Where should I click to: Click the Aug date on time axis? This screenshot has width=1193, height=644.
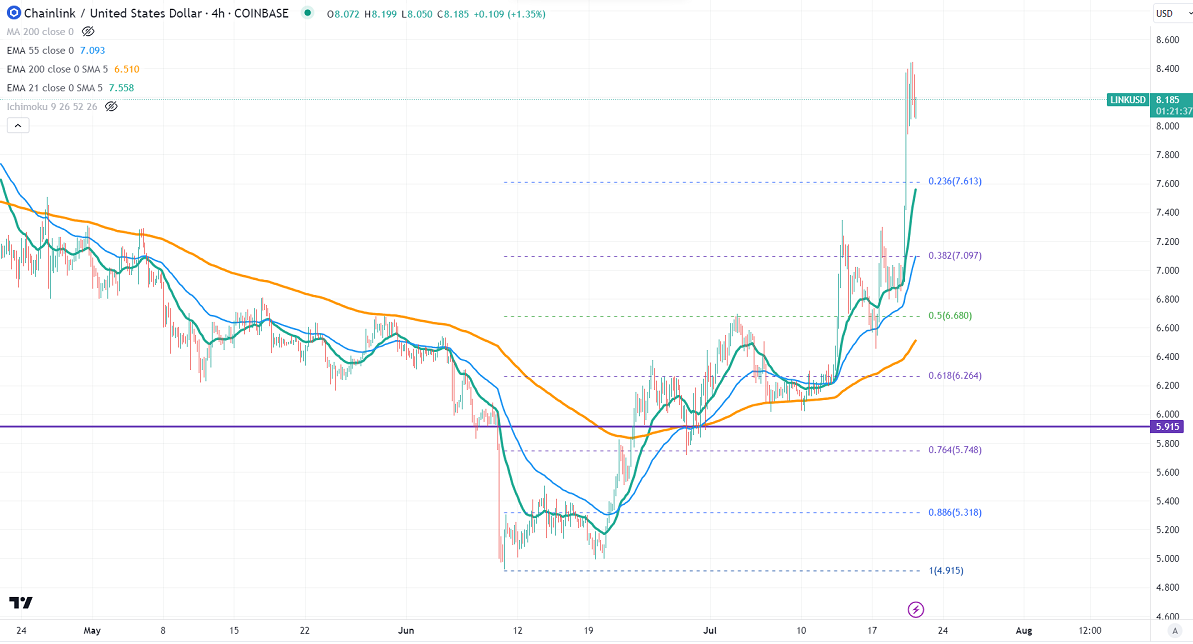pos(1024,630)
